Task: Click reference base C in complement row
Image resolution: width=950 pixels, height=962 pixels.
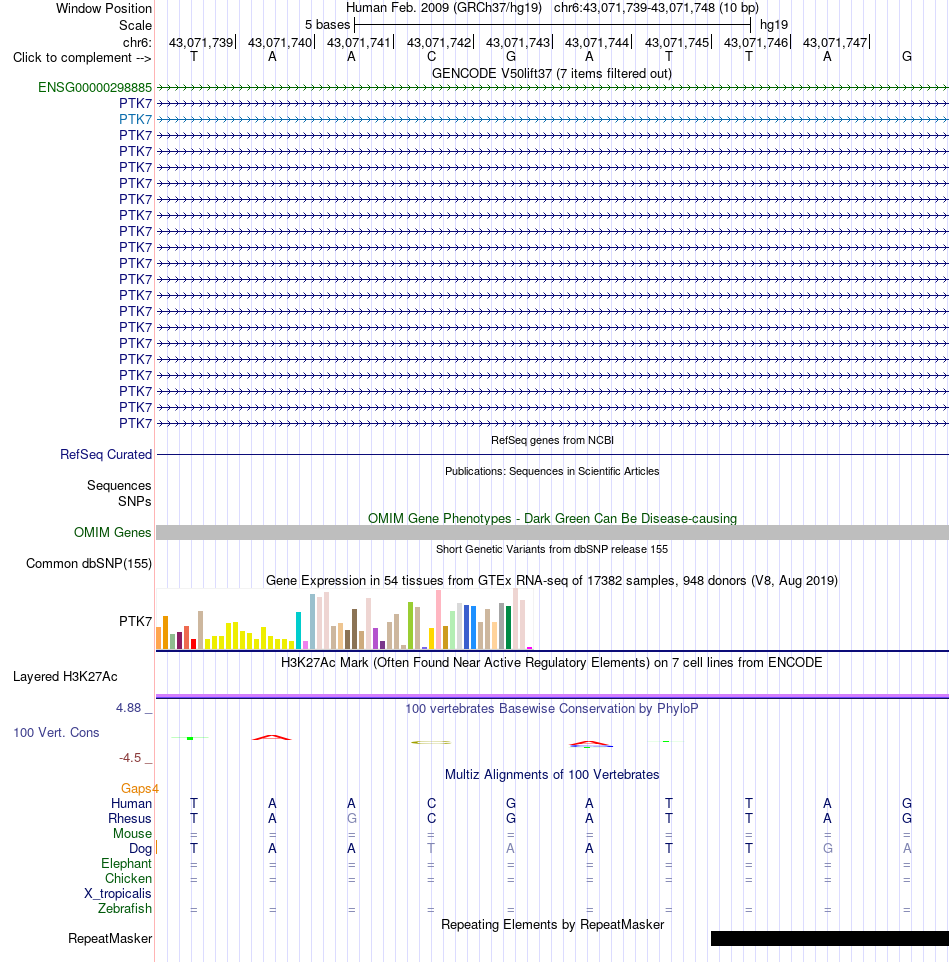Action: 431,56
